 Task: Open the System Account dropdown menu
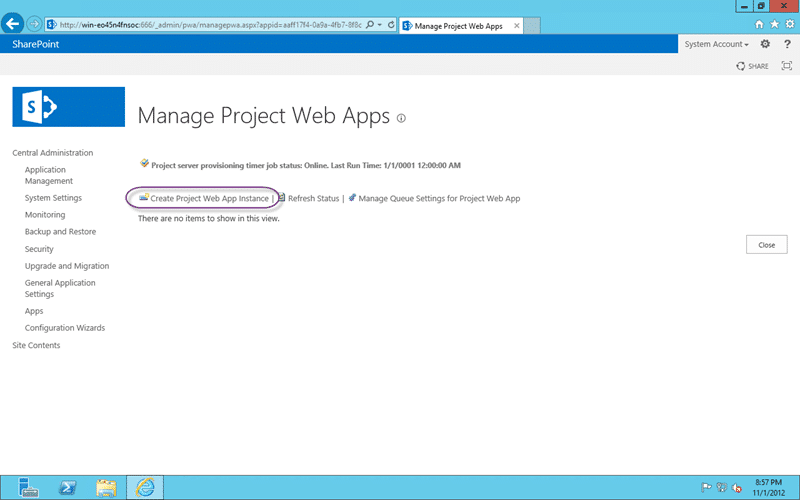tap(716, 44)
